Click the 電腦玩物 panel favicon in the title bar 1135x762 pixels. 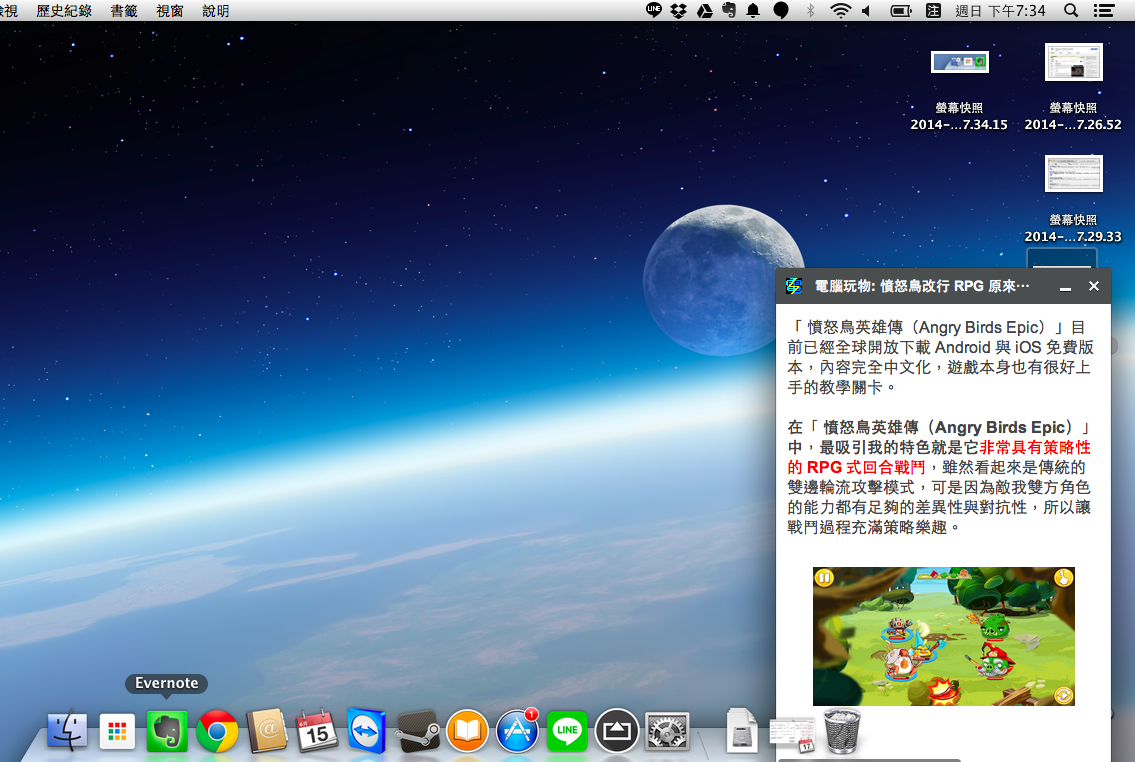(x=793, y=287)
